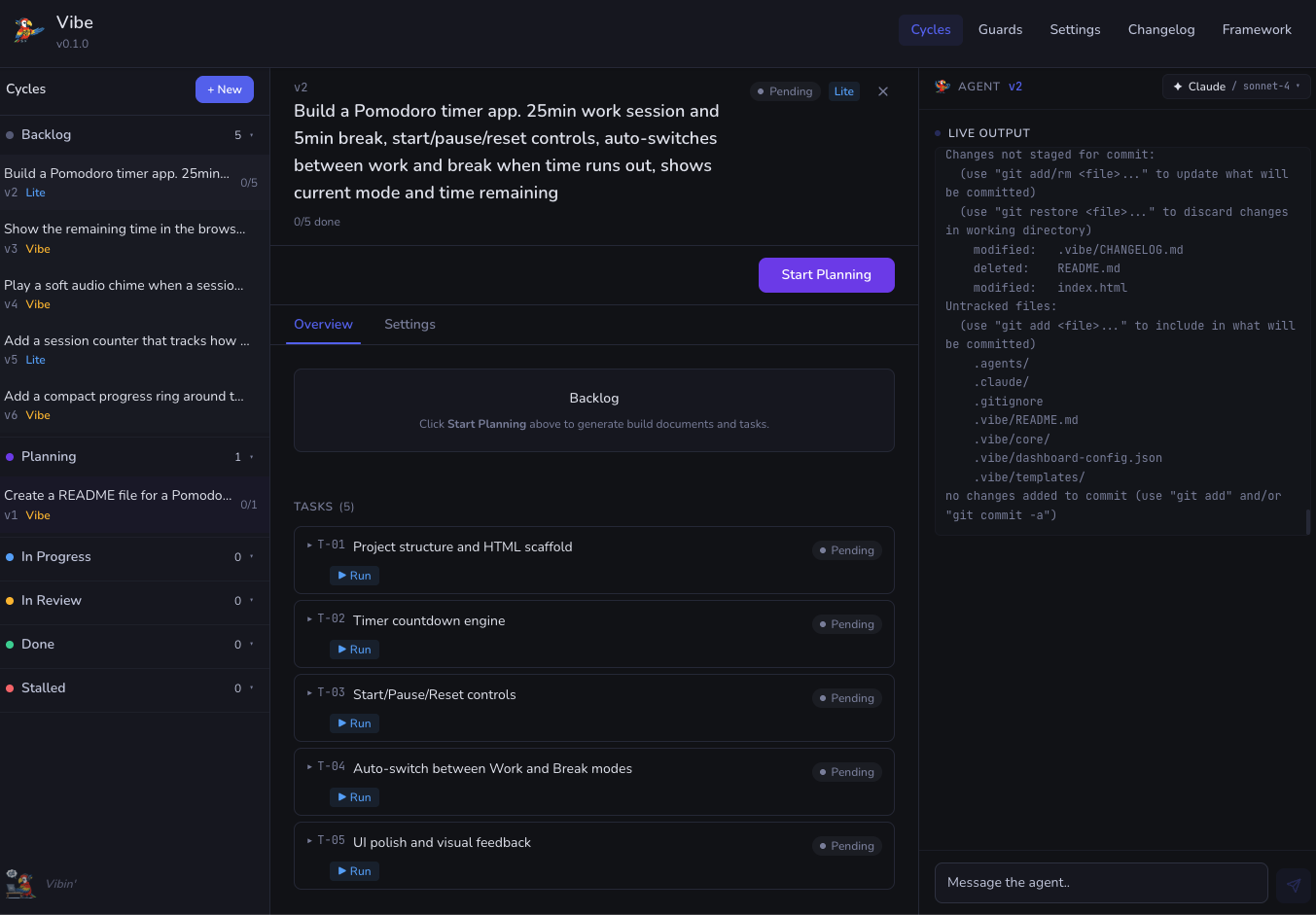The image size is (1316, 915).
Task: Run task T-01 Project structure
Action: 354,576
